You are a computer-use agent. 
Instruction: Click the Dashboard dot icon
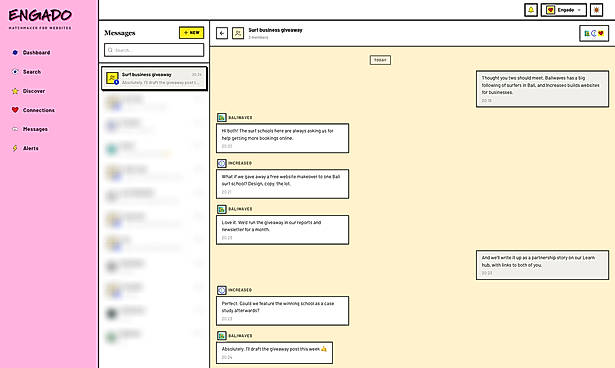pyautogui.click(x=15, y=53)
